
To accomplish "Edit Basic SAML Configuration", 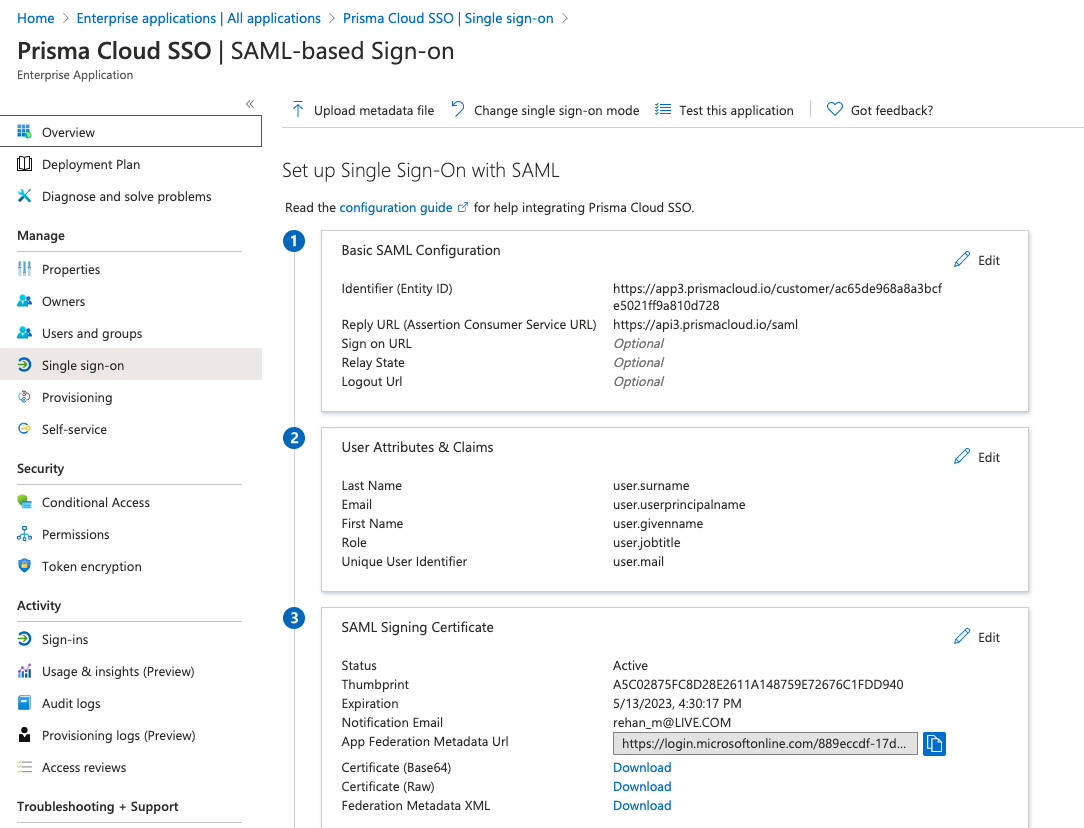I will [977, 260].
